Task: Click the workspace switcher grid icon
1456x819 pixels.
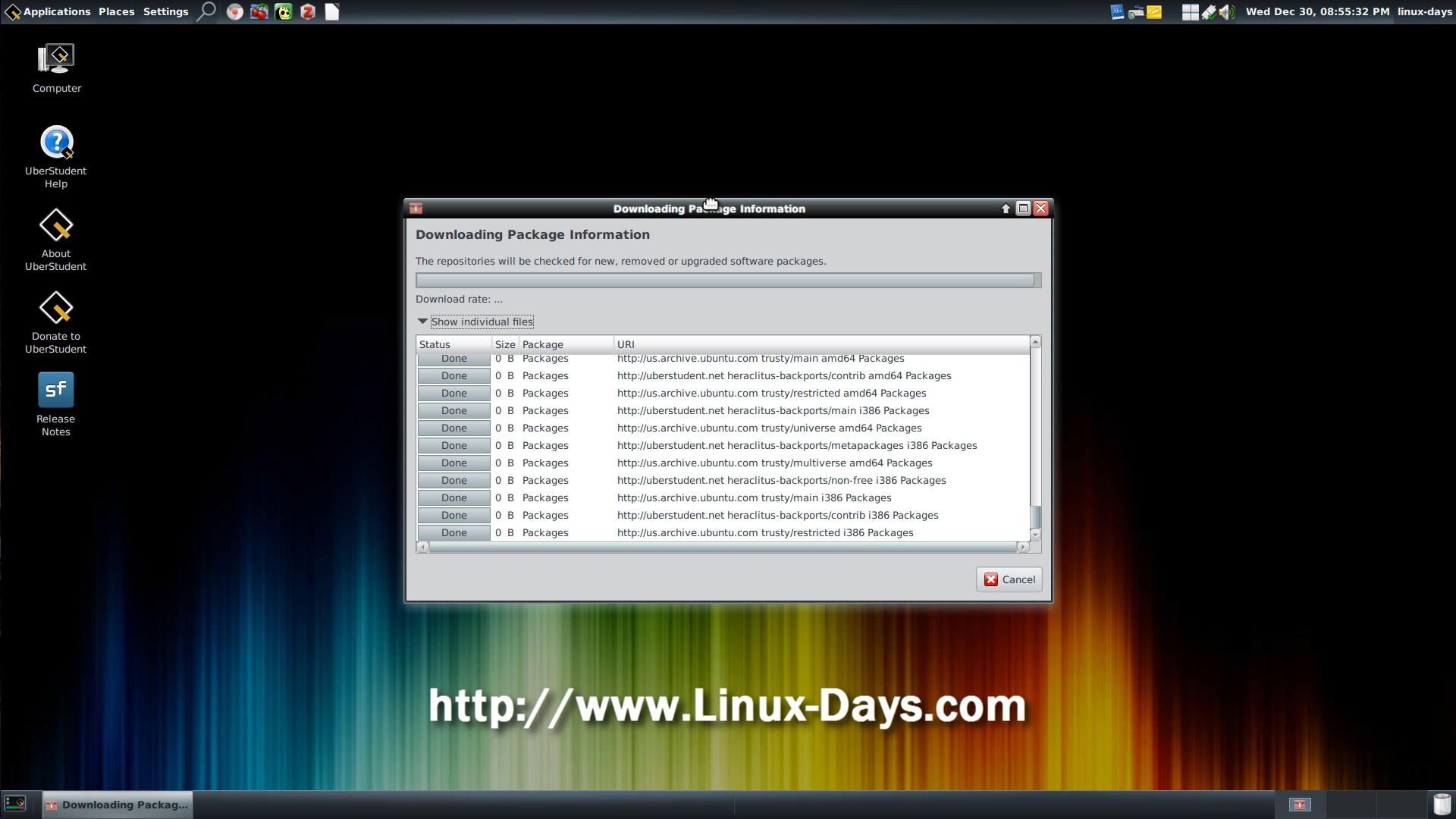Action: pyautogui.click(x=1190, y=11)
